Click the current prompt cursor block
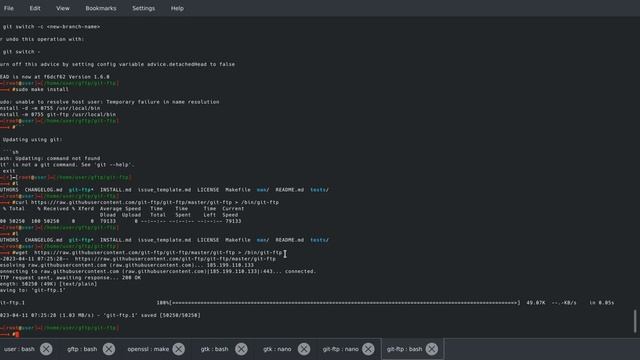Image resolution: width=640 pixels, height=360 pixels. 17,334
